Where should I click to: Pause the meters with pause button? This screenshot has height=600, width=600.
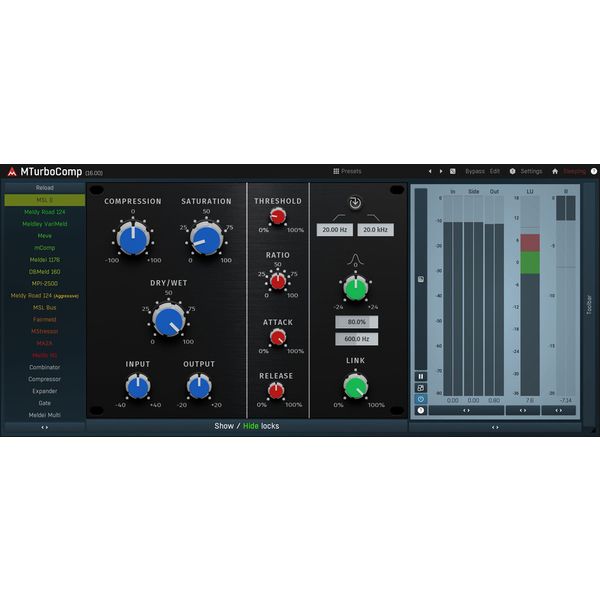point(421,377)
